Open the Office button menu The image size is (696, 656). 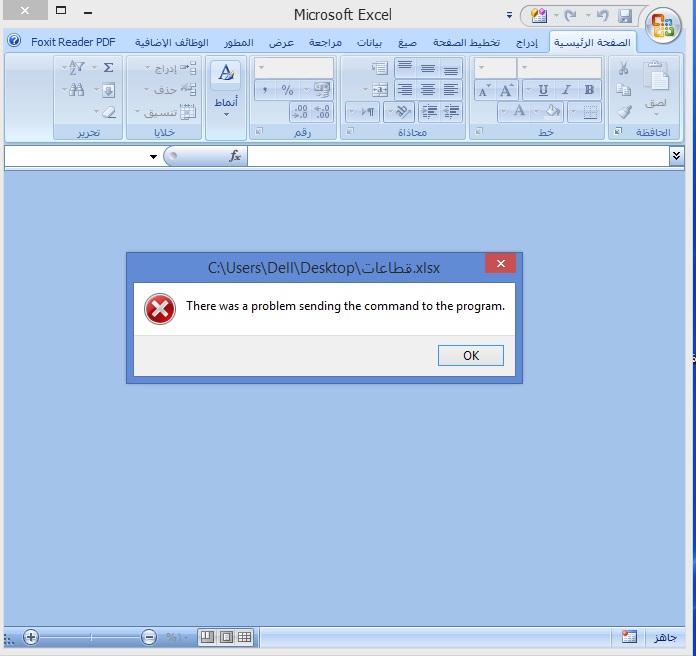pos(663,25)
